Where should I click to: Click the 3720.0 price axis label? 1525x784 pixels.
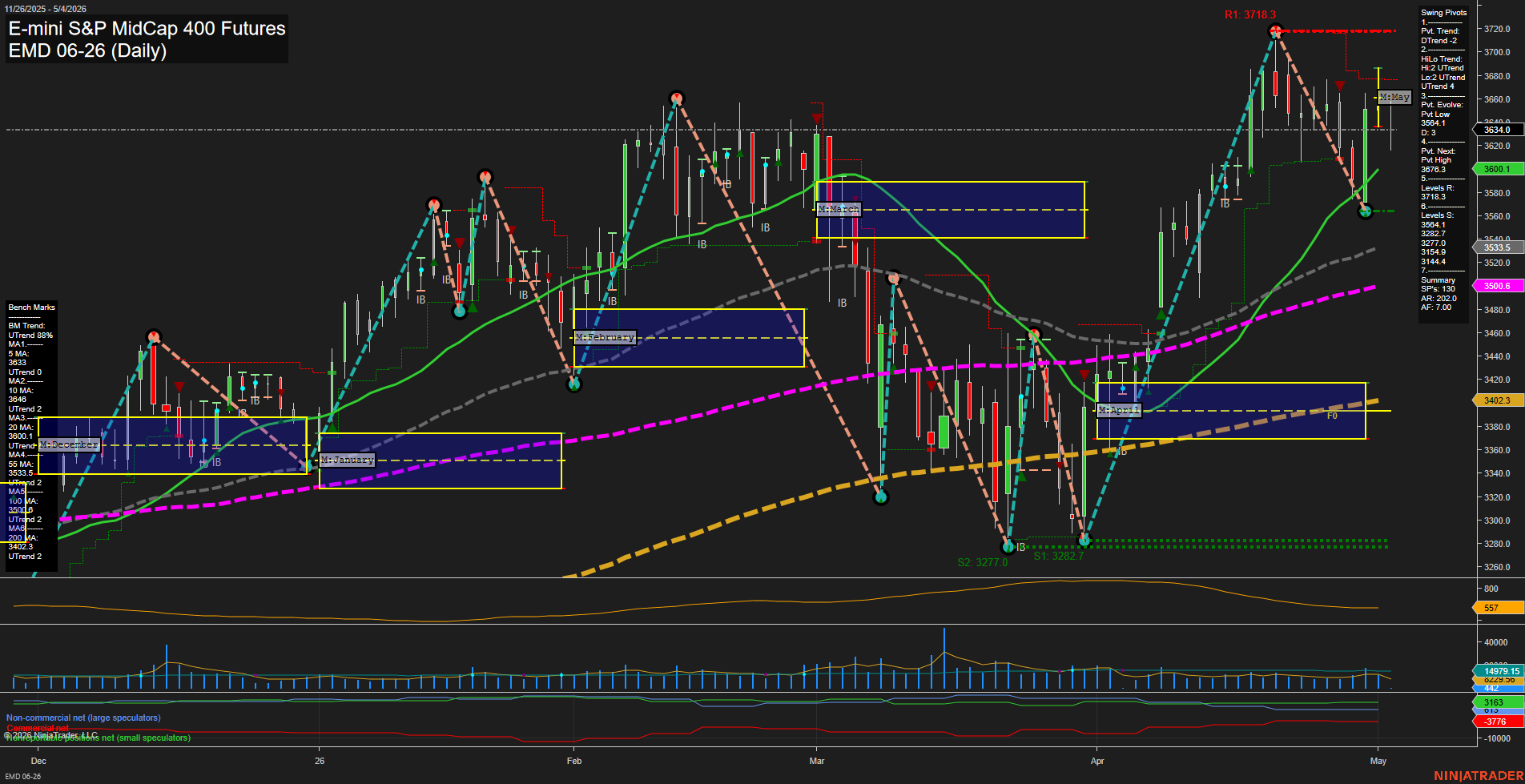point(1497,29)
